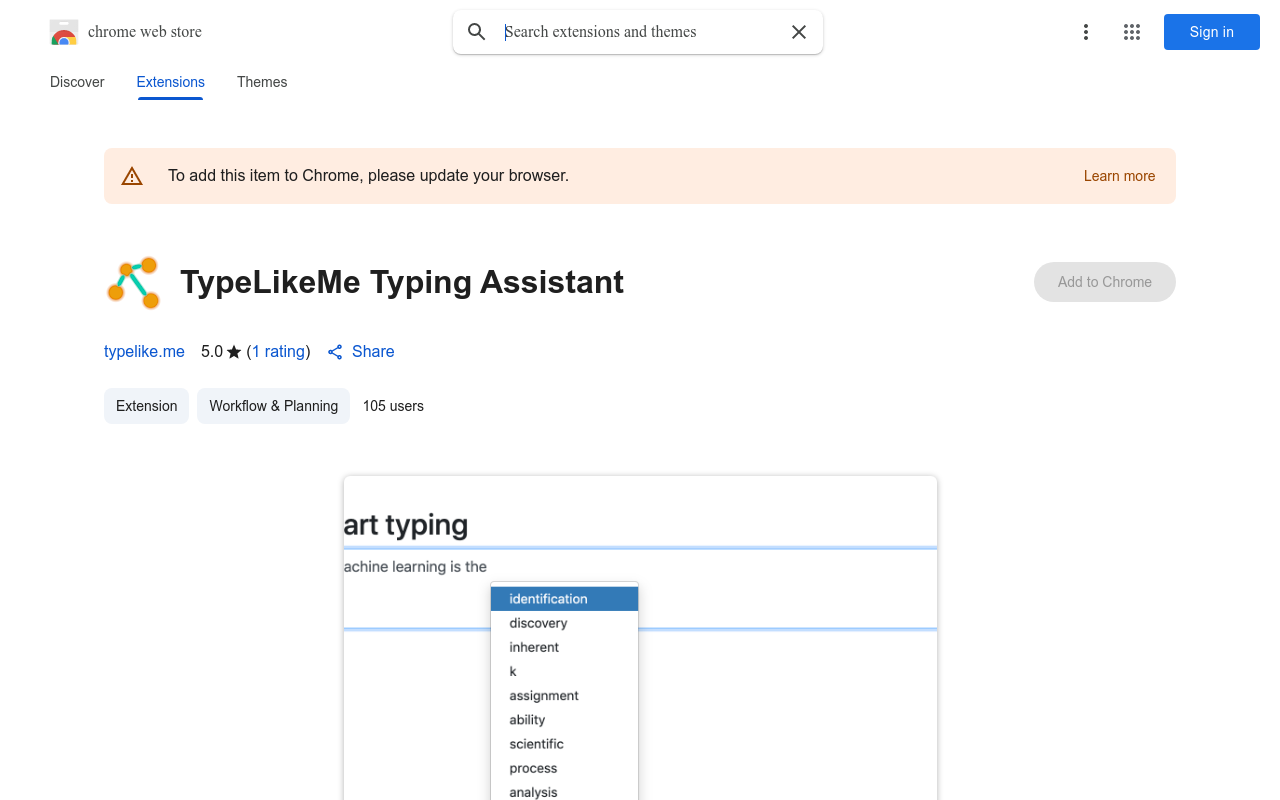
Task: Open the Google apps grid icon
Action: 1132,32
